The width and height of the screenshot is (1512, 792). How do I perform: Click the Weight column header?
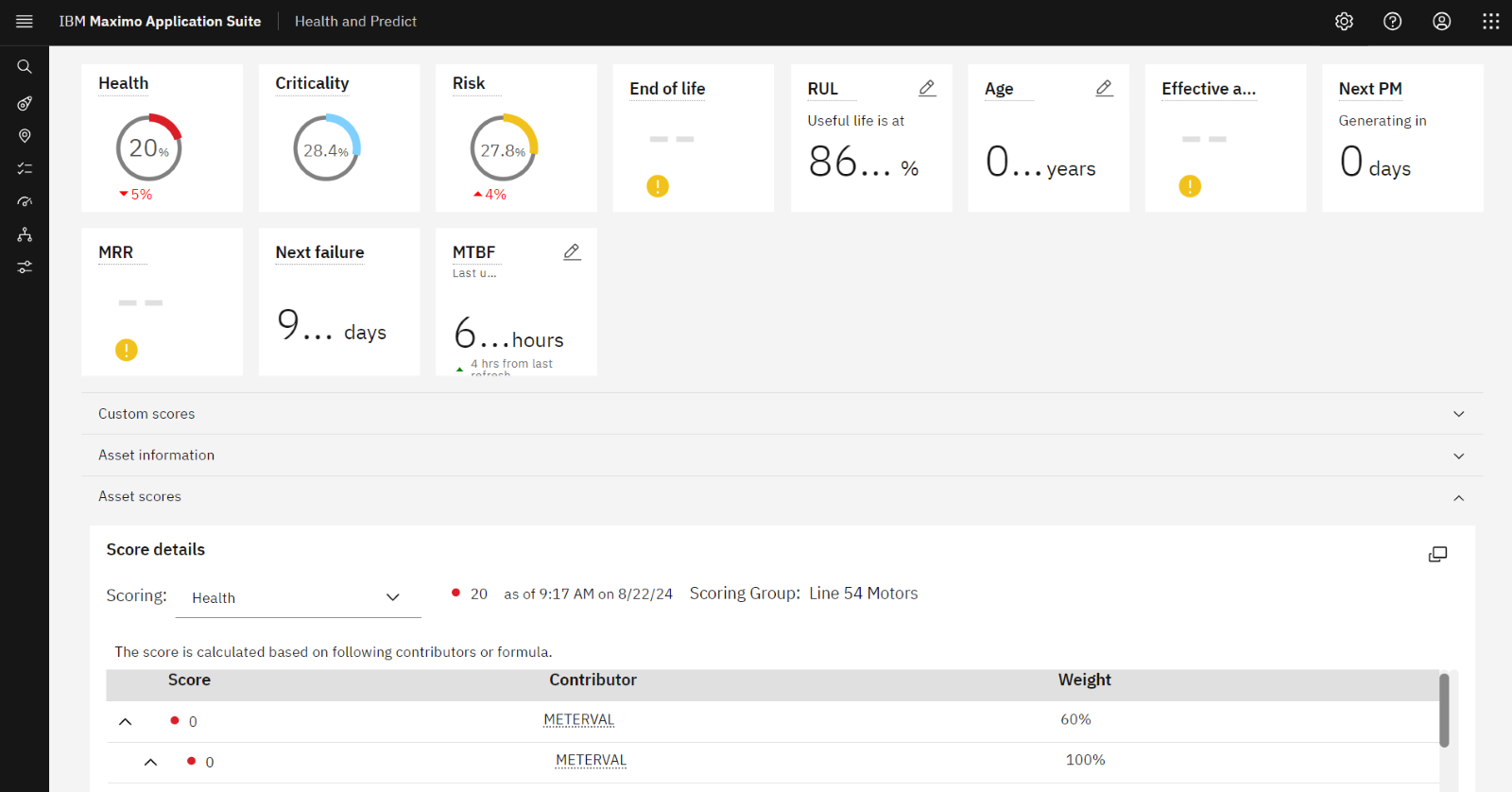(1085, 680)
